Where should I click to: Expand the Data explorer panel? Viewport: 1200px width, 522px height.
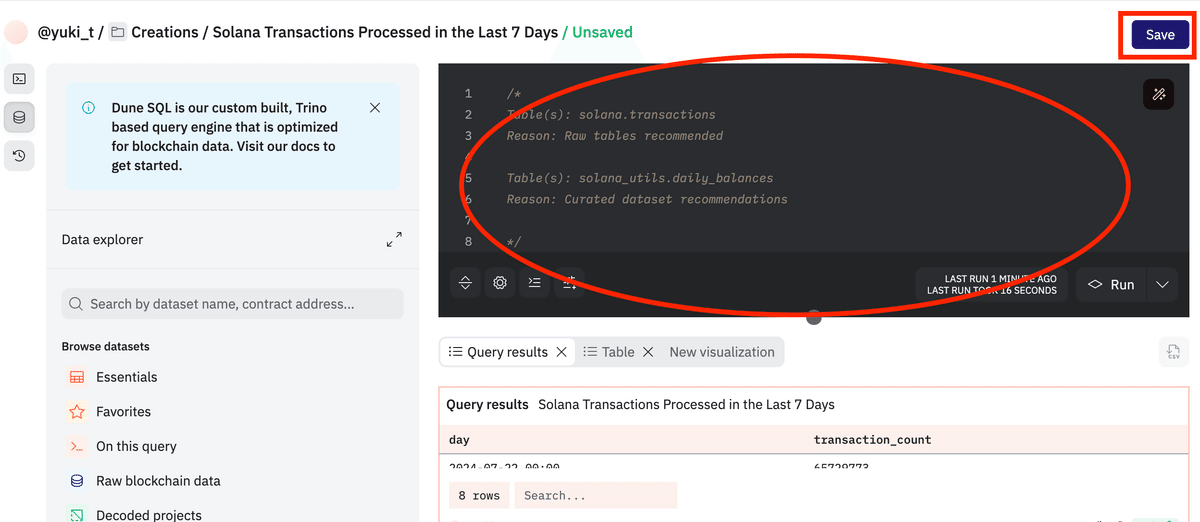point(394,240)
